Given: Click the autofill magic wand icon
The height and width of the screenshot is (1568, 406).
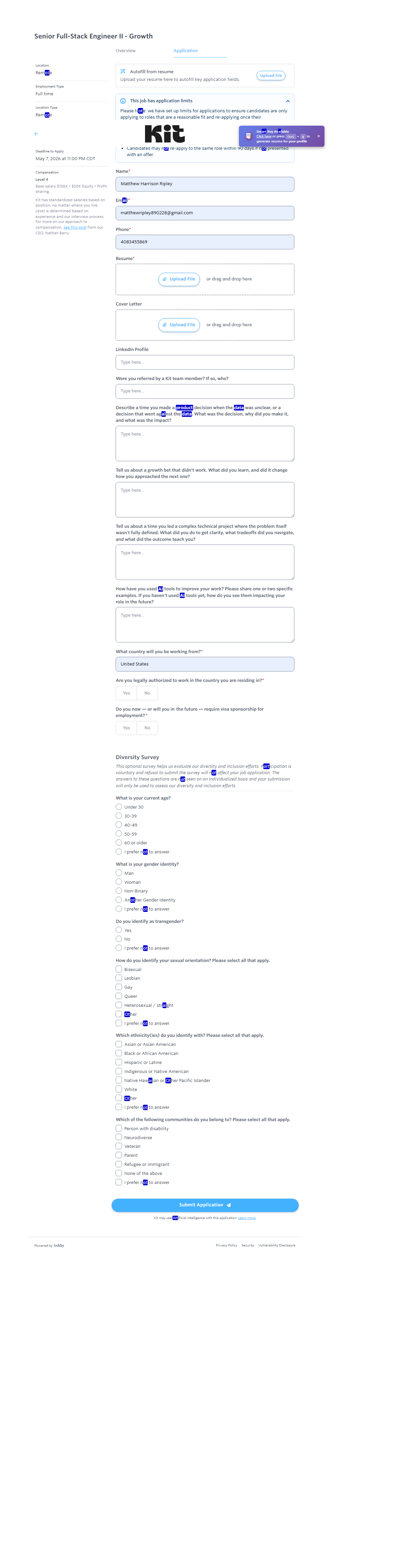Looking at the screenshot, I should click(123, 71).
